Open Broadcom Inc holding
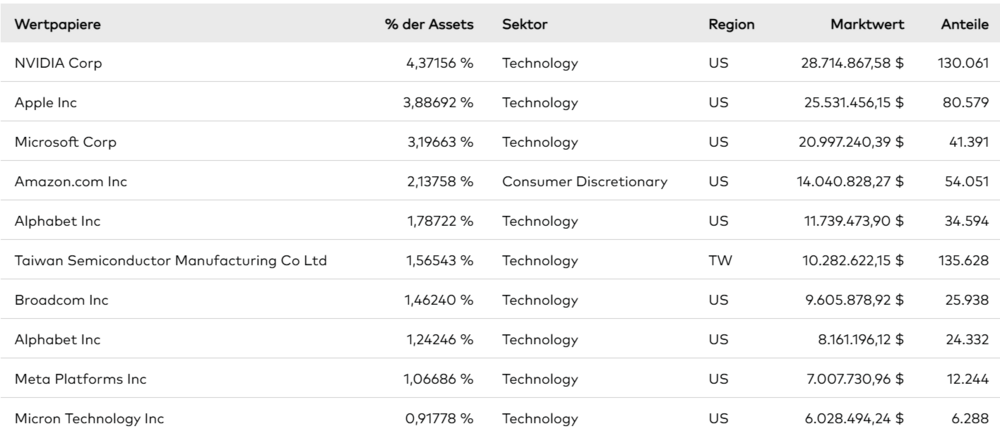 [61, 300]
